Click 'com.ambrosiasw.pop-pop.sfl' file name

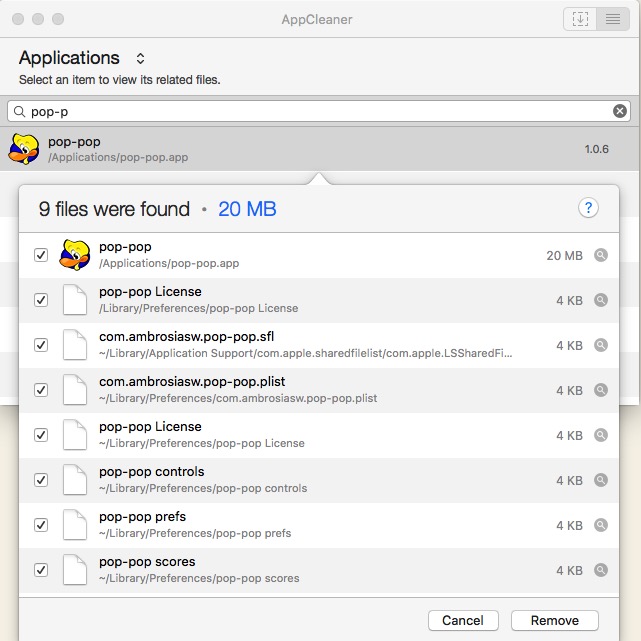(186, 337)
